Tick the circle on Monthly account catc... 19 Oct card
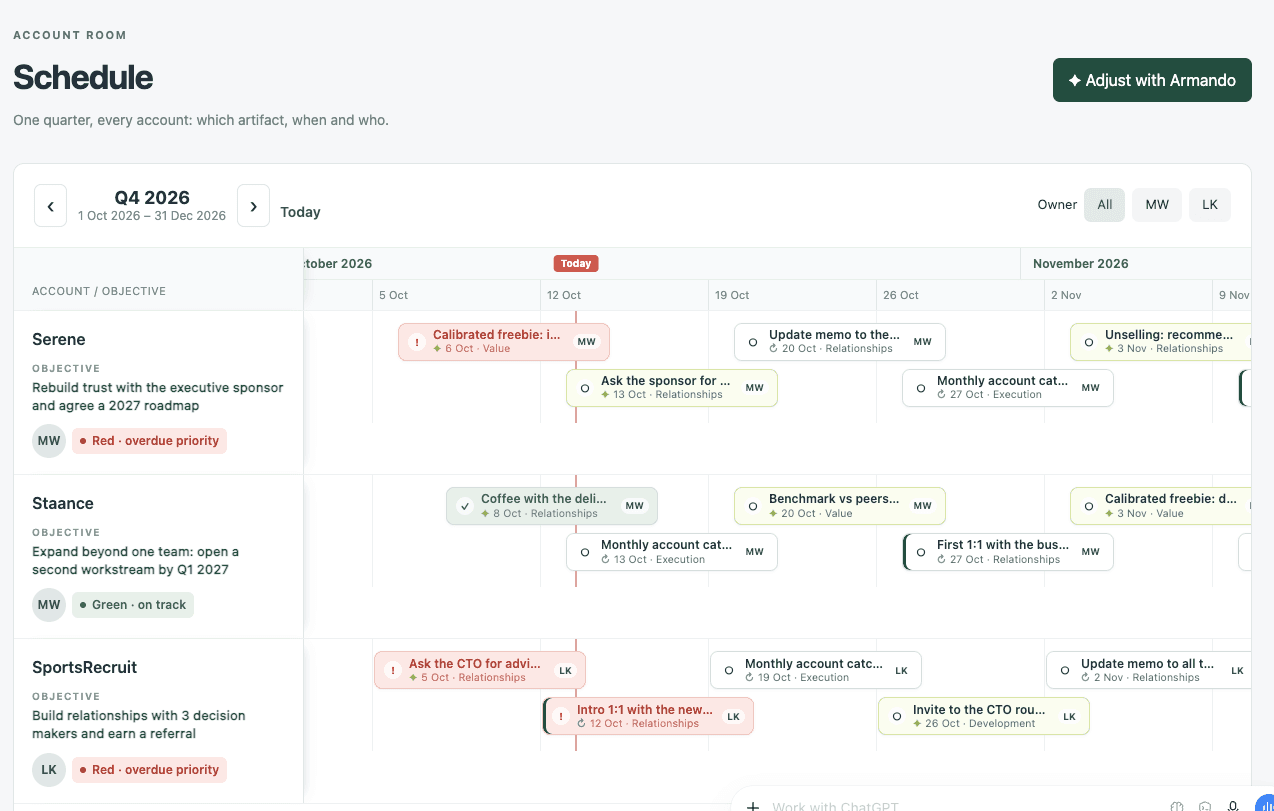 (x=729, y=670)
